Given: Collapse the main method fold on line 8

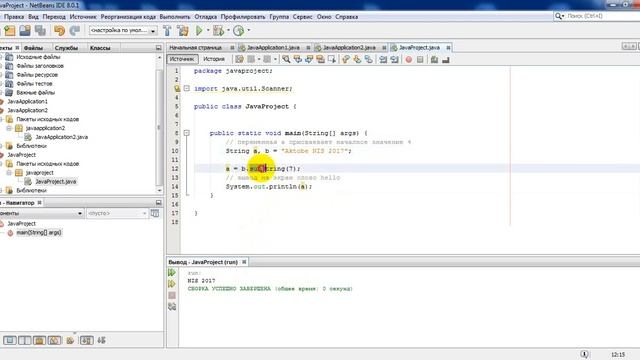Looking at the screenshot, I should [187, 133].
